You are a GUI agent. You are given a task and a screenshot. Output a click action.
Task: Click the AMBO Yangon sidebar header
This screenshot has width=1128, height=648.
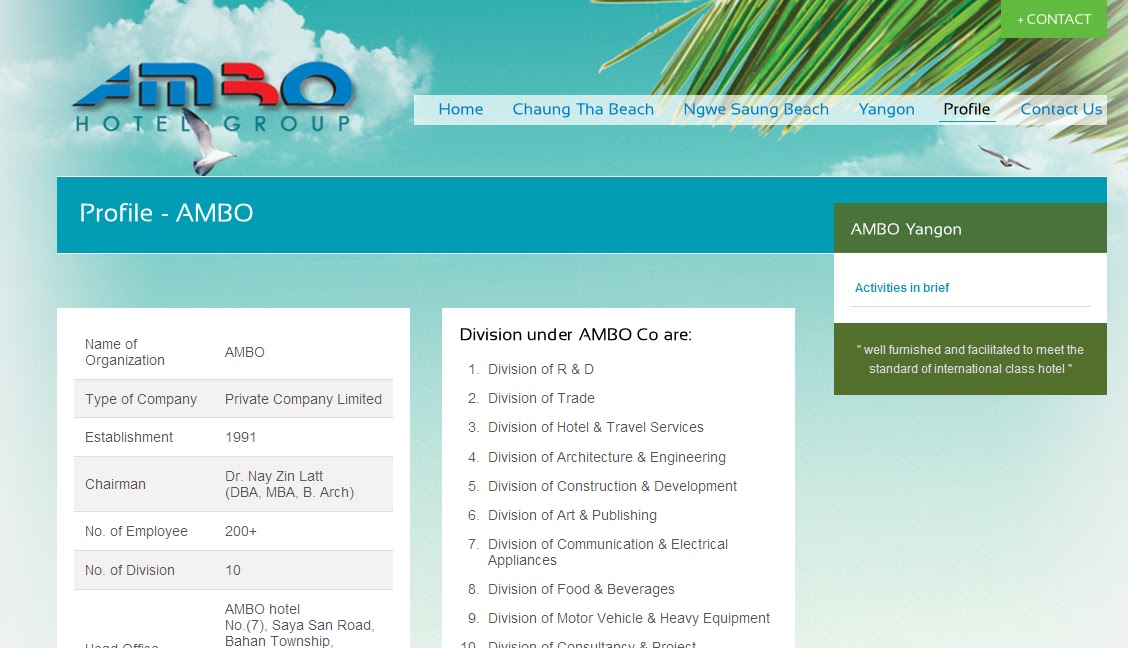pos(970,228)
